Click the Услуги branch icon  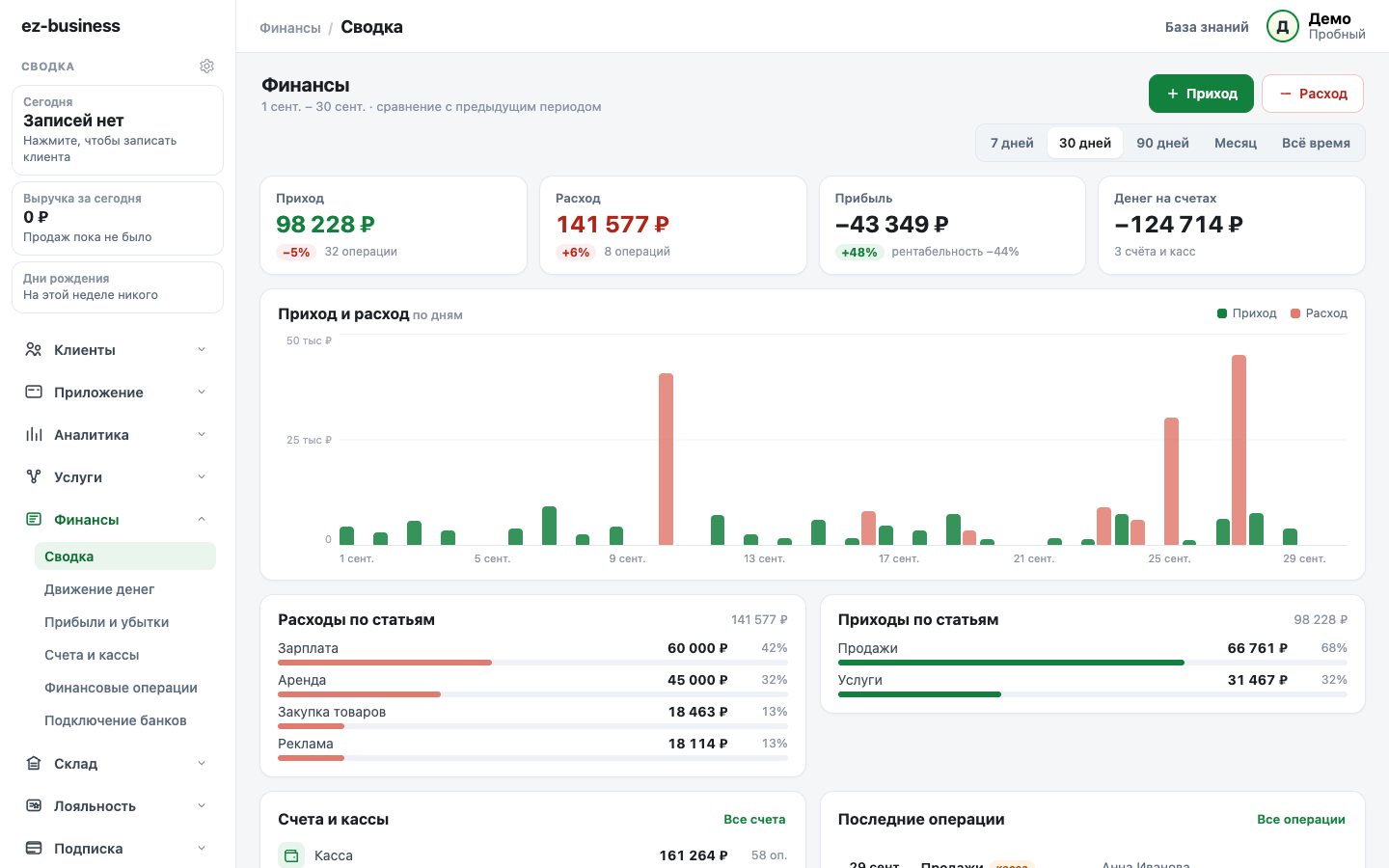click(34, 476)
